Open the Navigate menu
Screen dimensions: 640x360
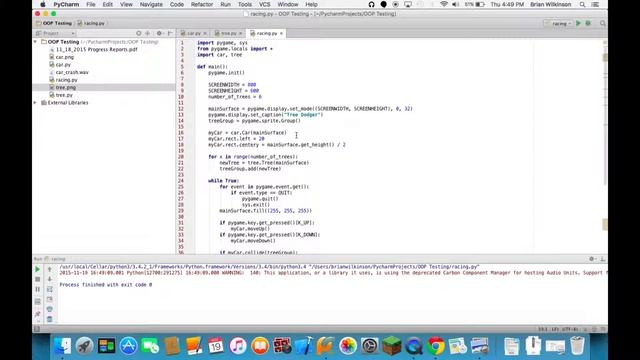[151, 4]
